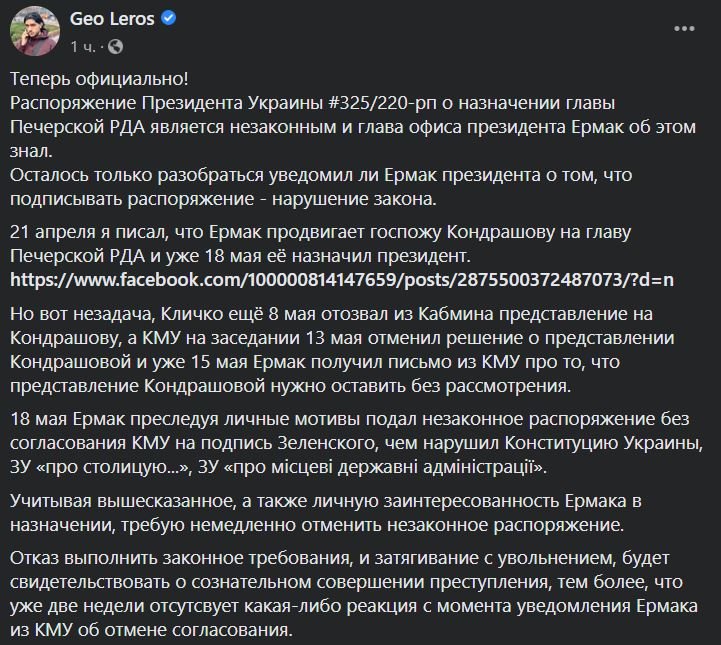The height and width of the screenshot is (645, 721).
Task: Click the paragraph starting 'Отказ выполнить законное требования'
Action: click(x=354, y=594)
